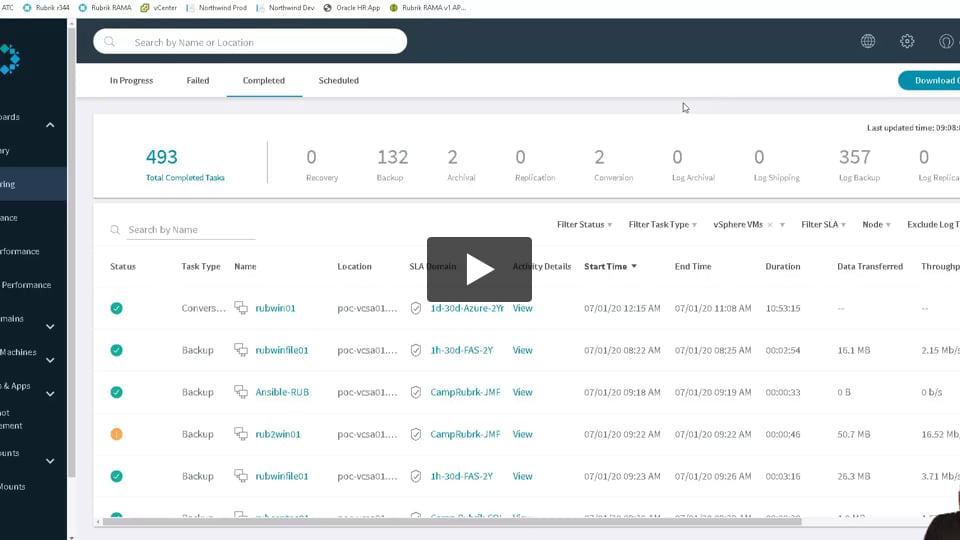Click the magnifier icon next to Search by Name
Viewport: 960px width, 540px height.
[x=115, y=230]
